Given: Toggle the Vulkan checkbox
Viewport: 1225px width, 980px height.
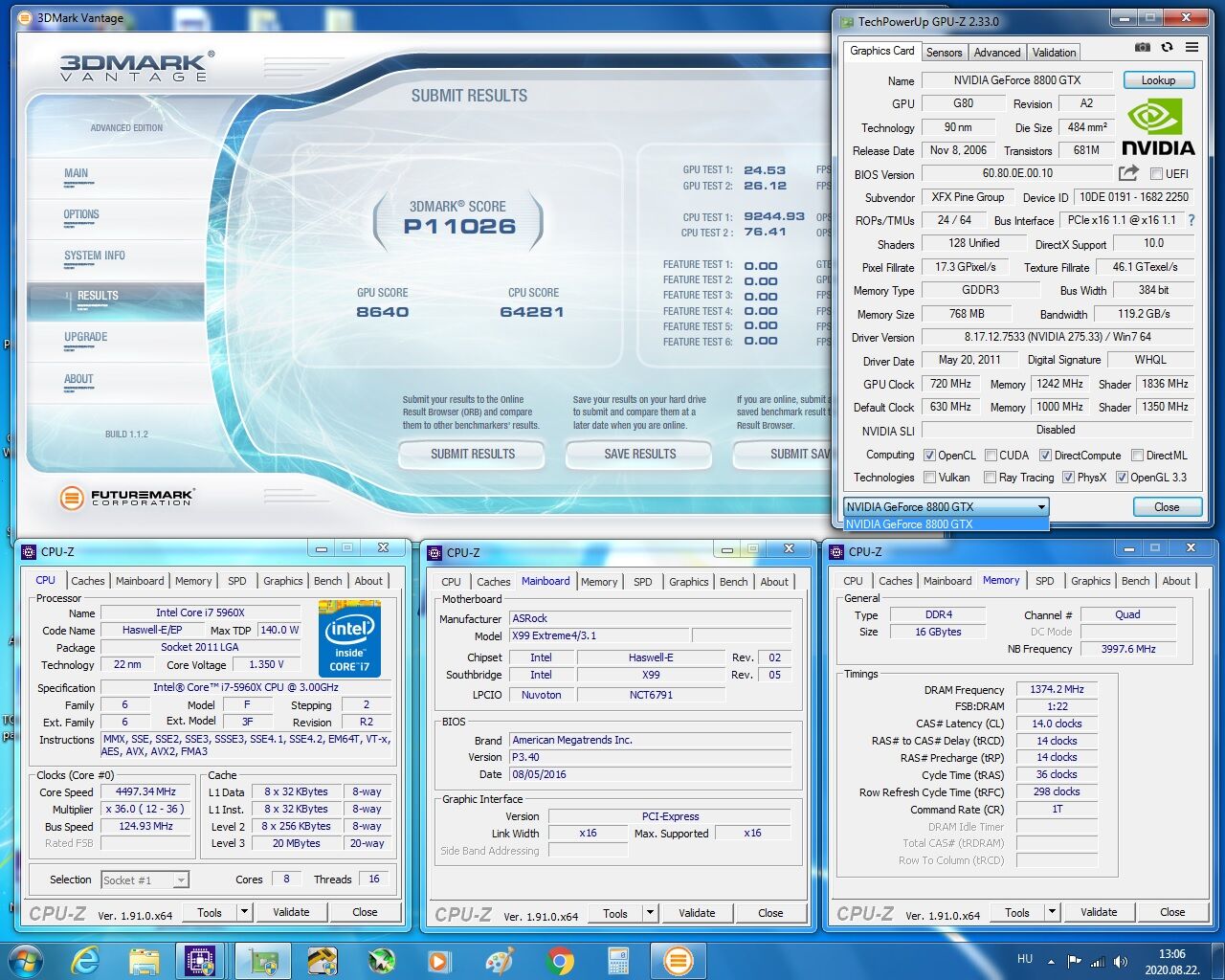Looking at the screenshot, I should (929, 478).
